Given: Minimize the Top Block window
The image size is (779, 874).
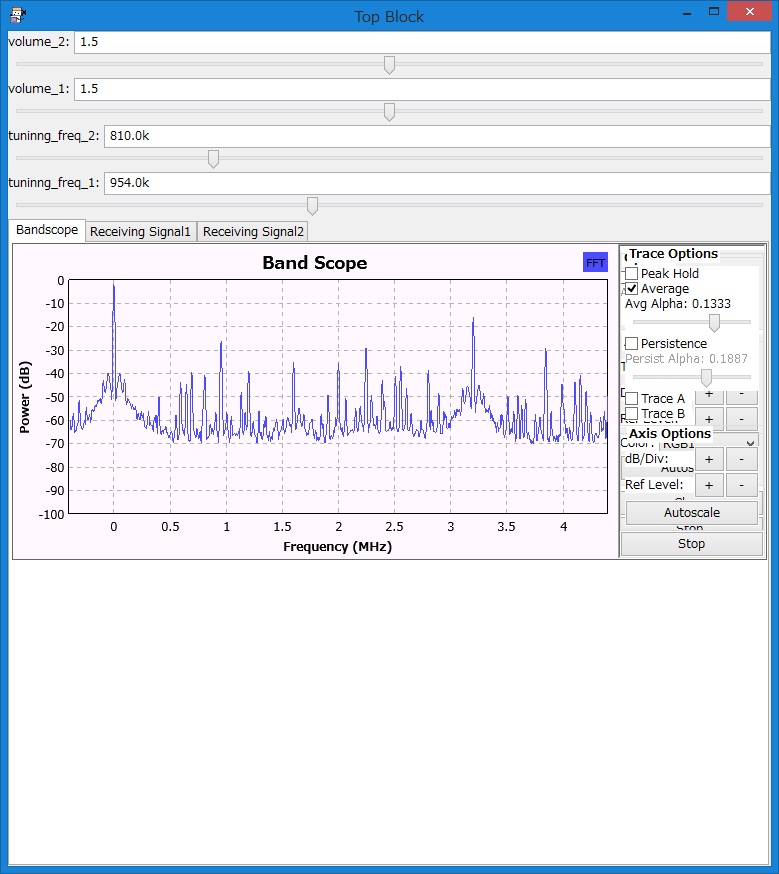Looking at the screenshot, I should click(x=687, y=12).
